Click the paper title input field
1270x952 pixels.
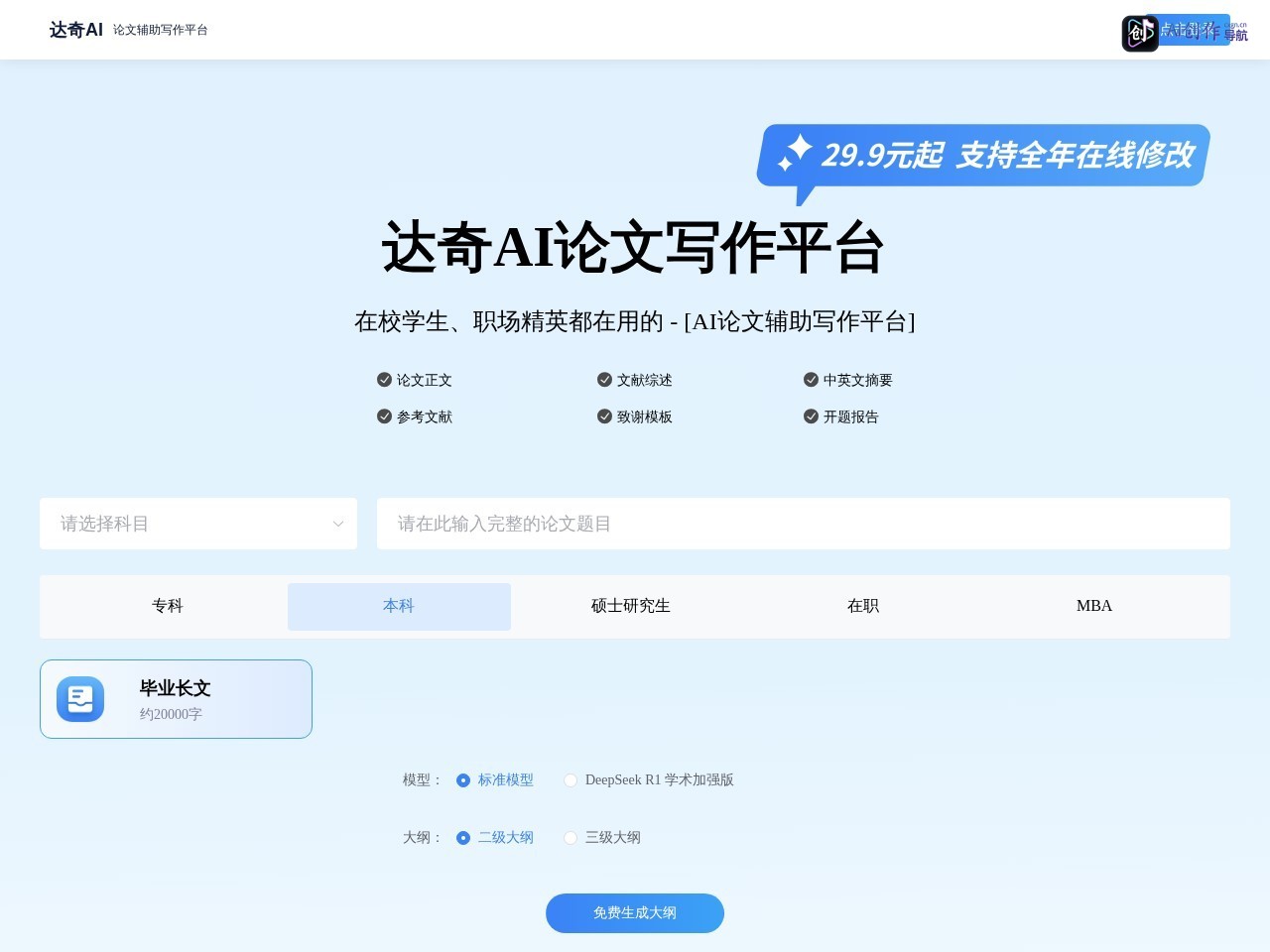tap(804, 524)
